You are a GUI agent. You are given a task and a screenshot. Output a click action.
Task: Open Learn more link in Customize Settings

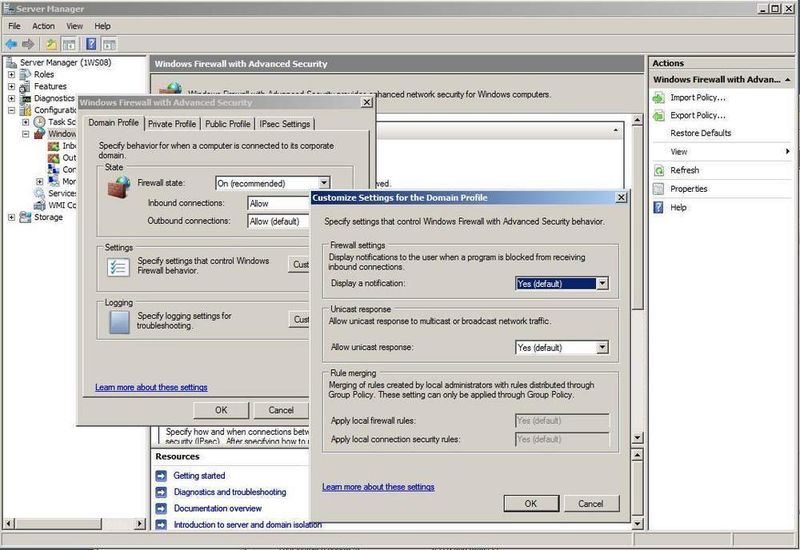(x=378, y=487)
